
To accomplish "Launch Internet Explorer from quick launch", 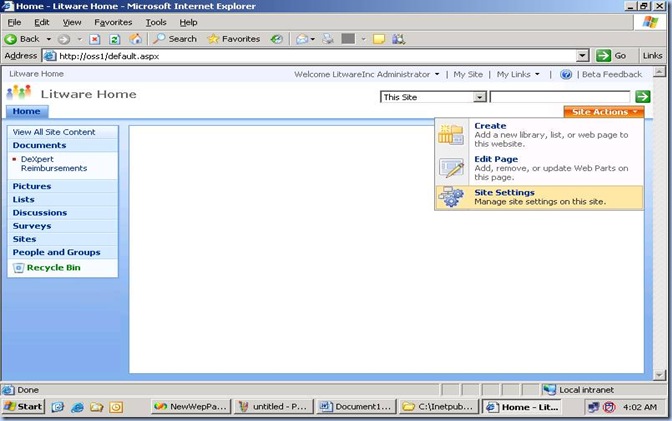I will [x=77, y=407].
